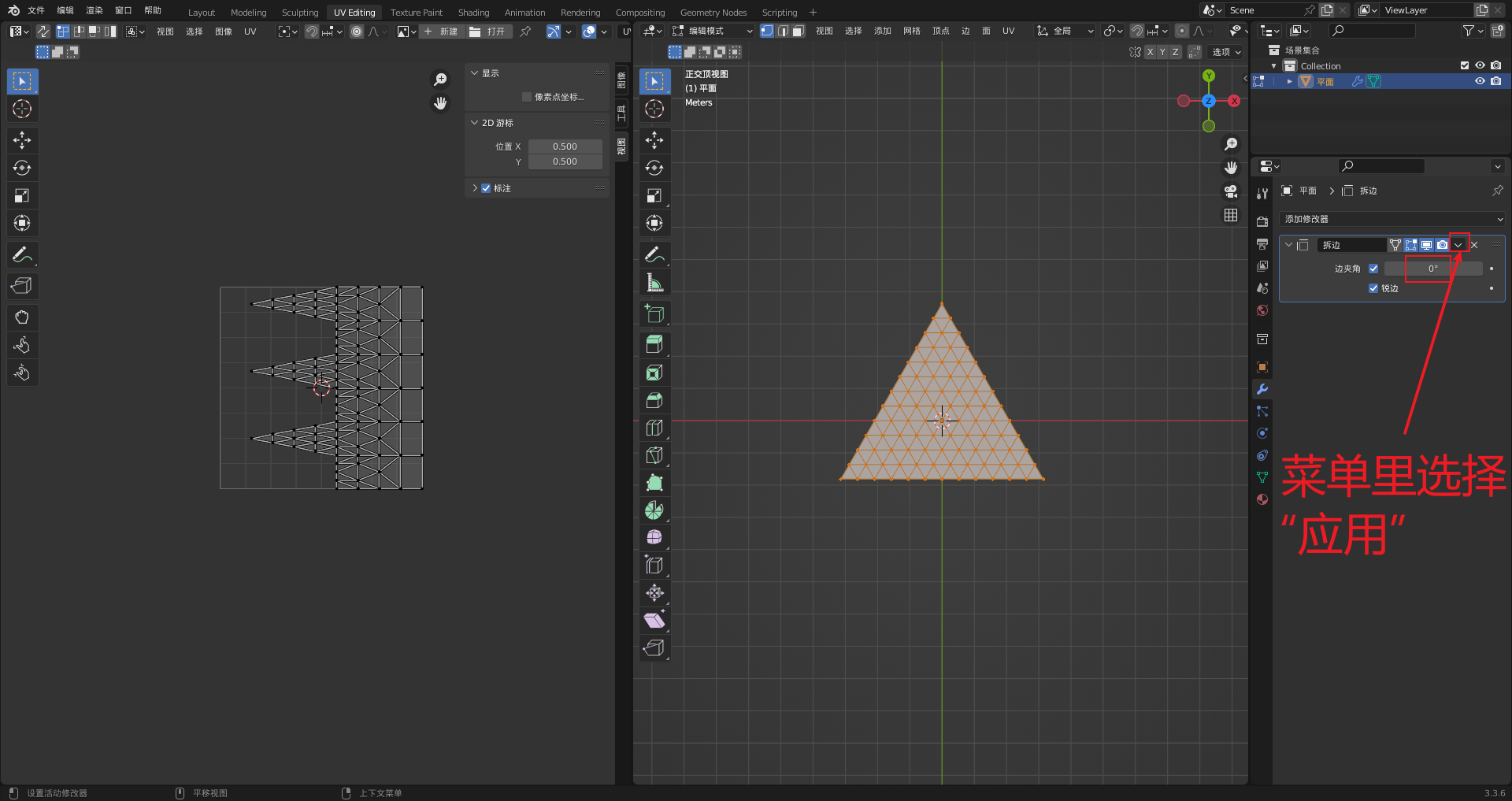This screenshot has width=1512, height=801.
Task: Toggle modifier Edit Mode display button
Action: [x=1411, y=245]
